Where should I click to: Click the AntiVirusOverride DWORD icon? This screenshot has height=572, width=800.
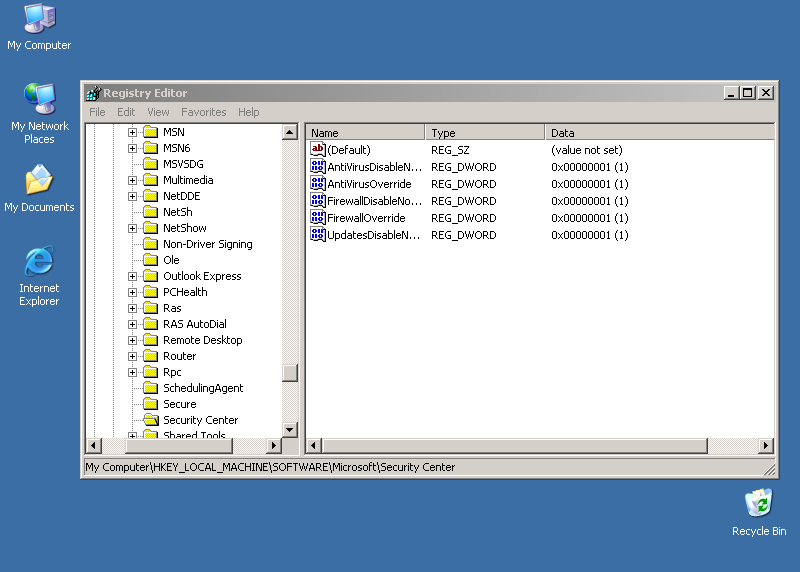coord(317,184)
